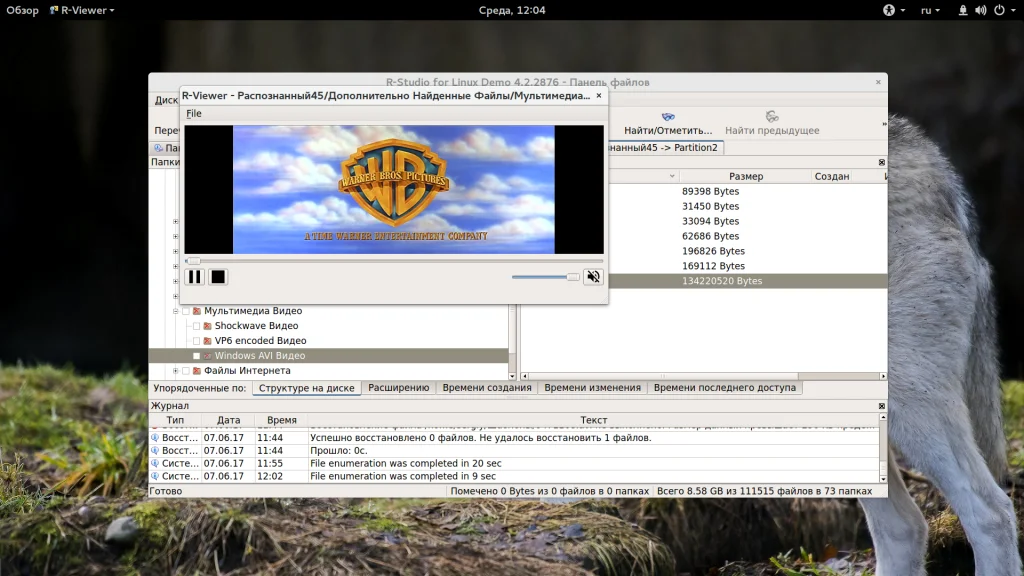Screen dimensions: 1024x576
Task: Select the VP6 encoded Видео tree item
Action: click(260, 341)
